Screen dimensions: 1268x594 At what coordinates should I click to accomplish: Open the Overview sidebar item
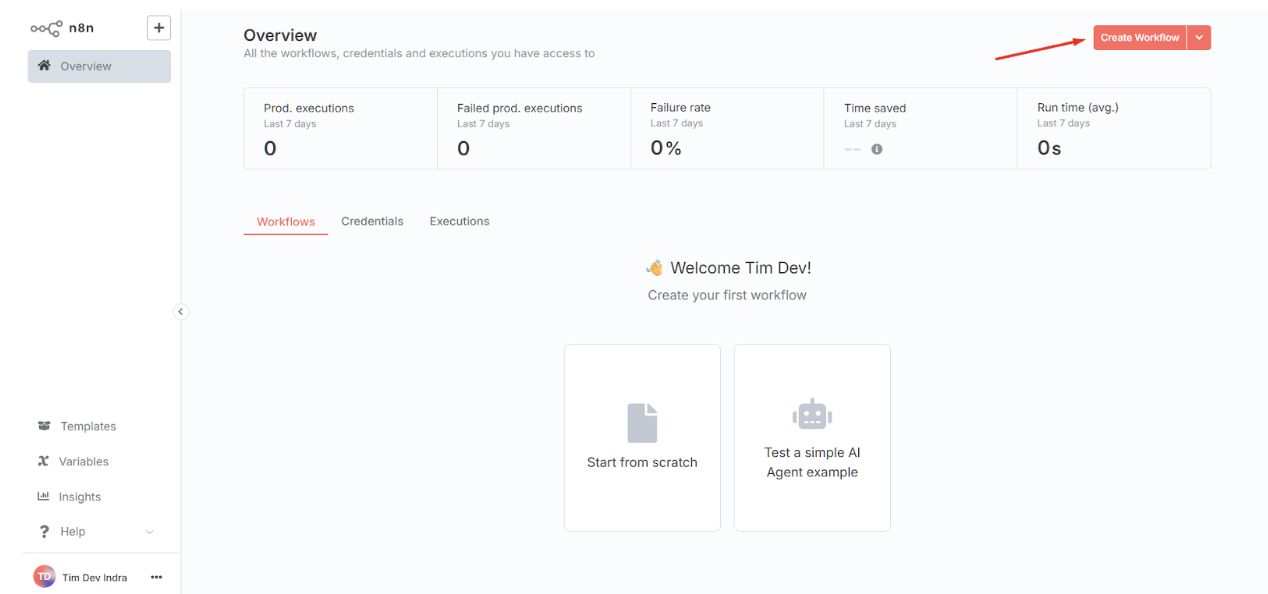coord(99,66)
